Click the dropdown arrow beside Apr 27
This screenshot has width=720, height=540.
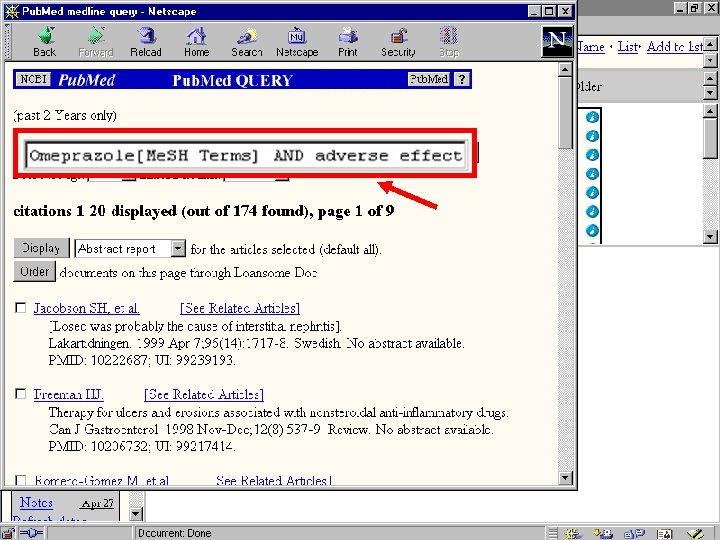point(136,513)
